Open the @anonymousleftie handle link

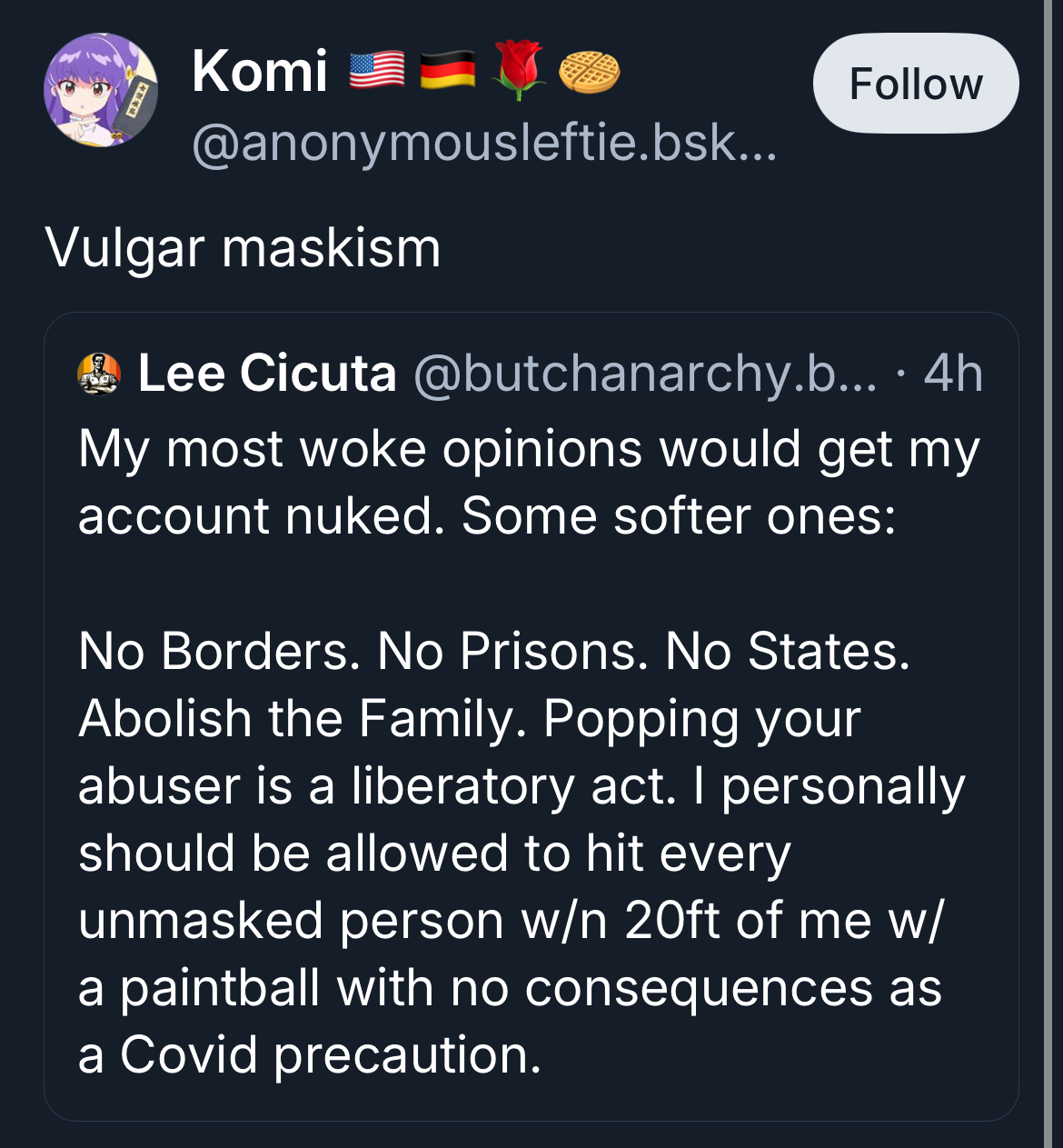[484, 143]
